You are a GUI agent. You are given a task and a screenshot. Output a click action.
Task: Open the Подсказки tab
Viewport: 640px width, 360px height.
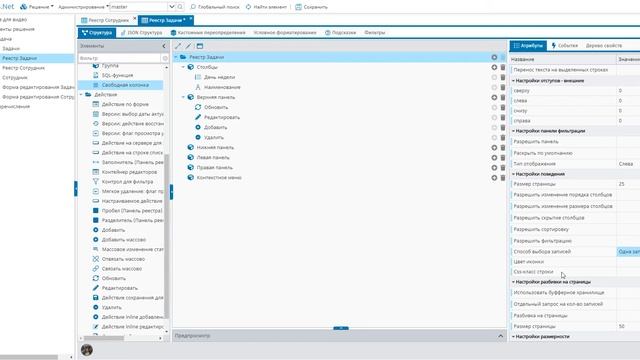[x=340, y=33]
